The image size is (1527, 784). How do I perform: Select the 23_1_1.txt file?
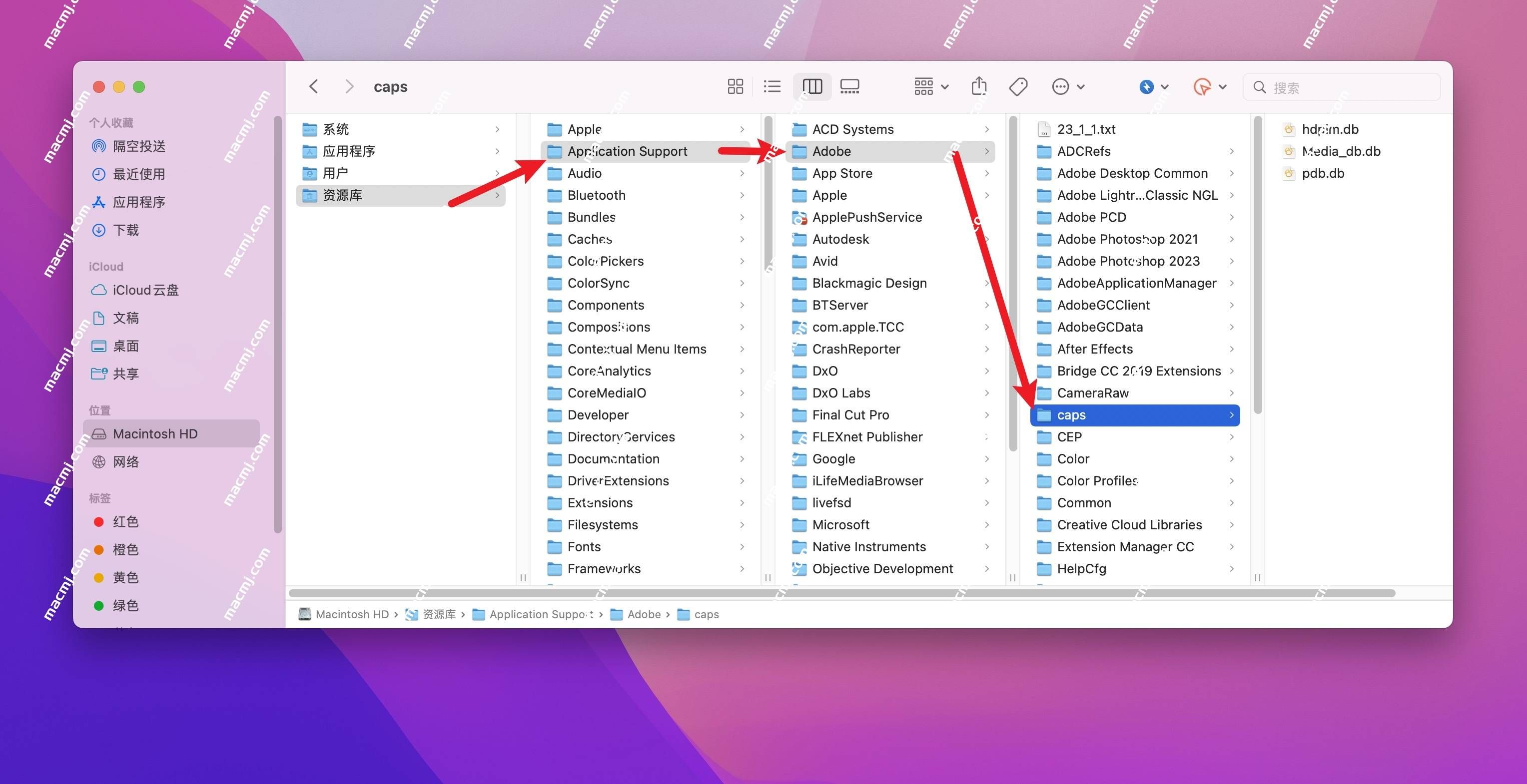pyautogui.click(x=1135, y=129)
